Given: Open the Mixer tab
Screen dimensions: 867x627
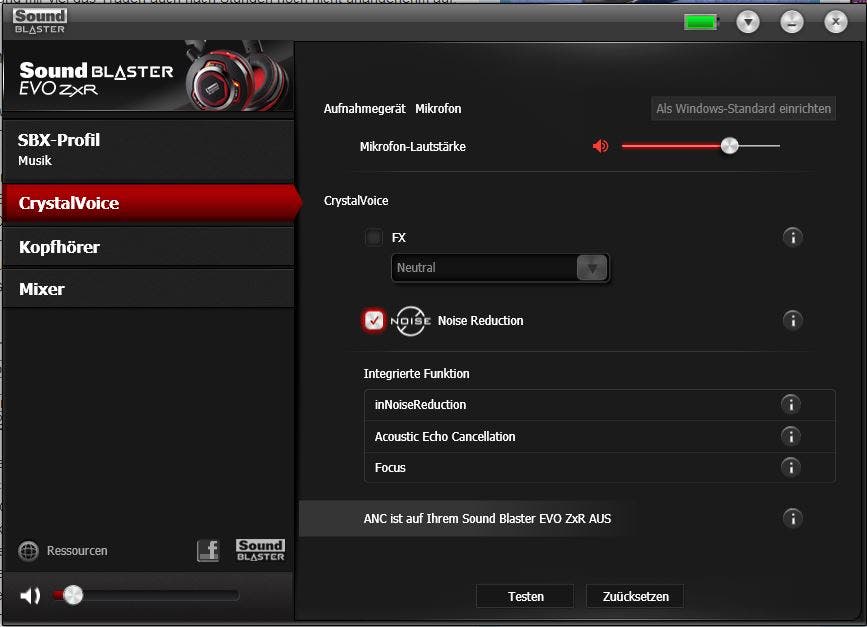Looking at the screenshot, I should [x=148, y=289].
